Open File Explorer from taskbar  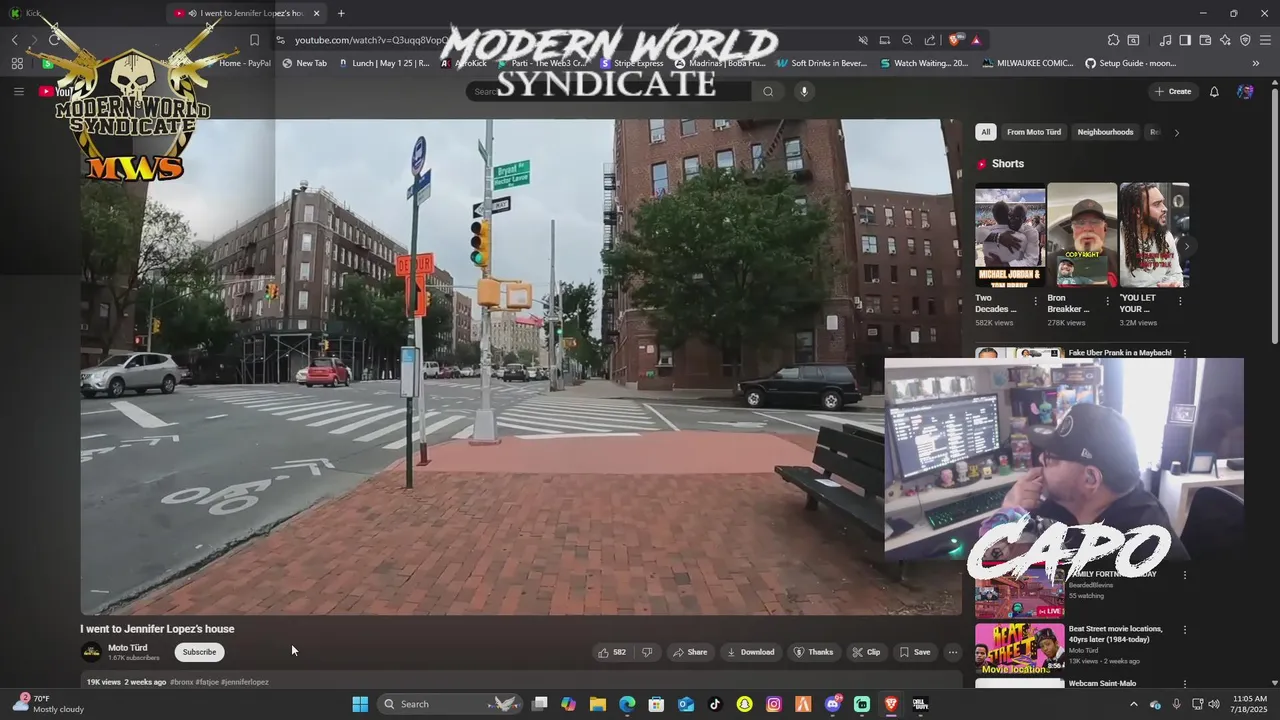click(x=597, y=704)
